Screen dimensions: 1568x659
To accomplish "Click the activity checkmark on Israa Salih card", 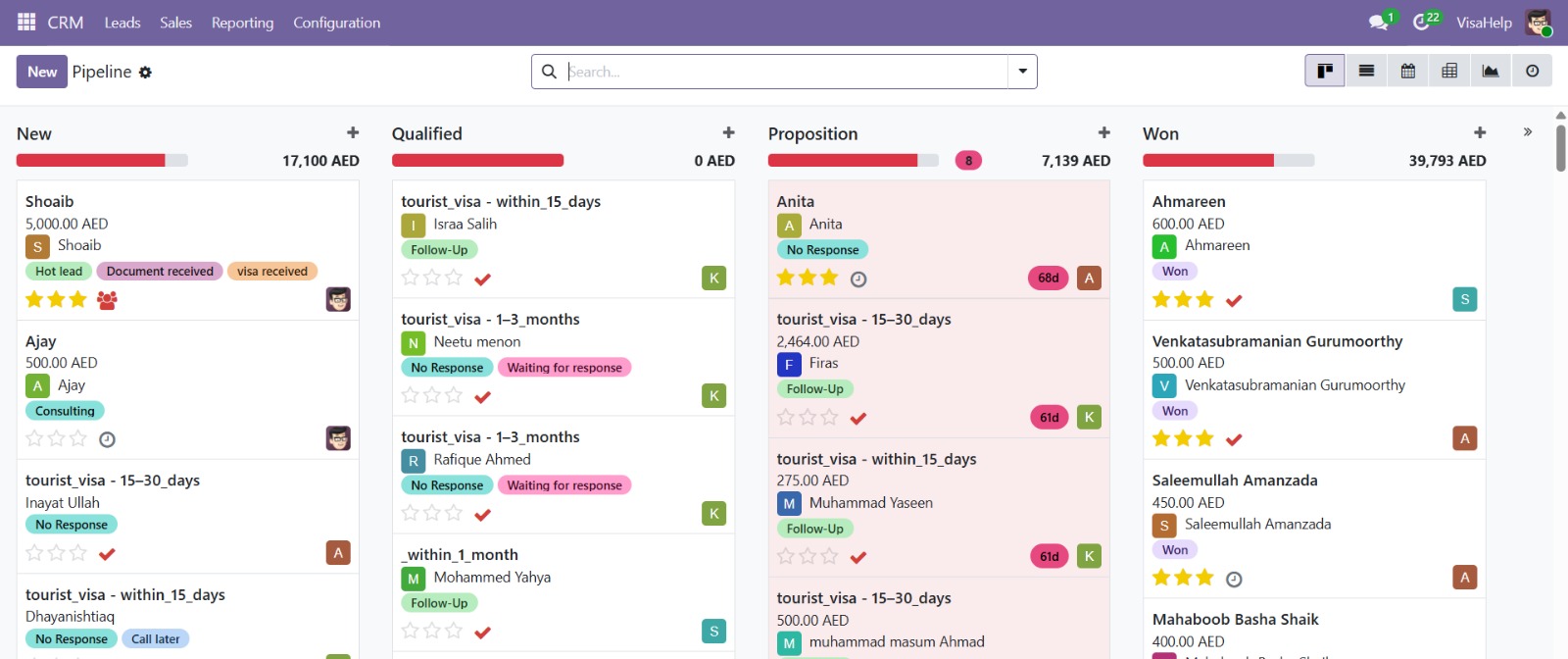I will [x=482, y=279].
